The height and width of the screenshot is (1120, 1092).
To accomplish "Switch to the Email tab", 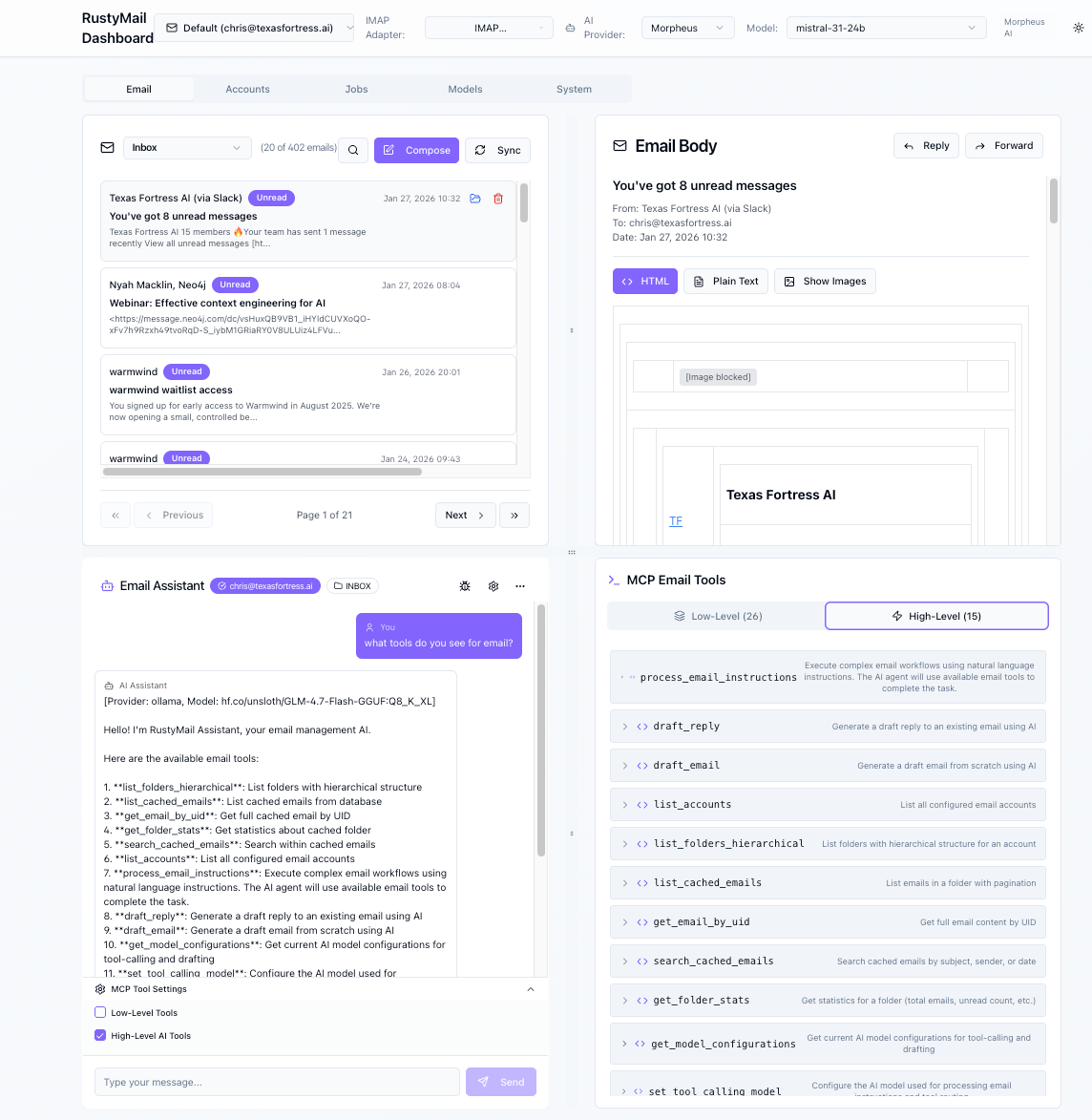I will click(x=138, y=90).
